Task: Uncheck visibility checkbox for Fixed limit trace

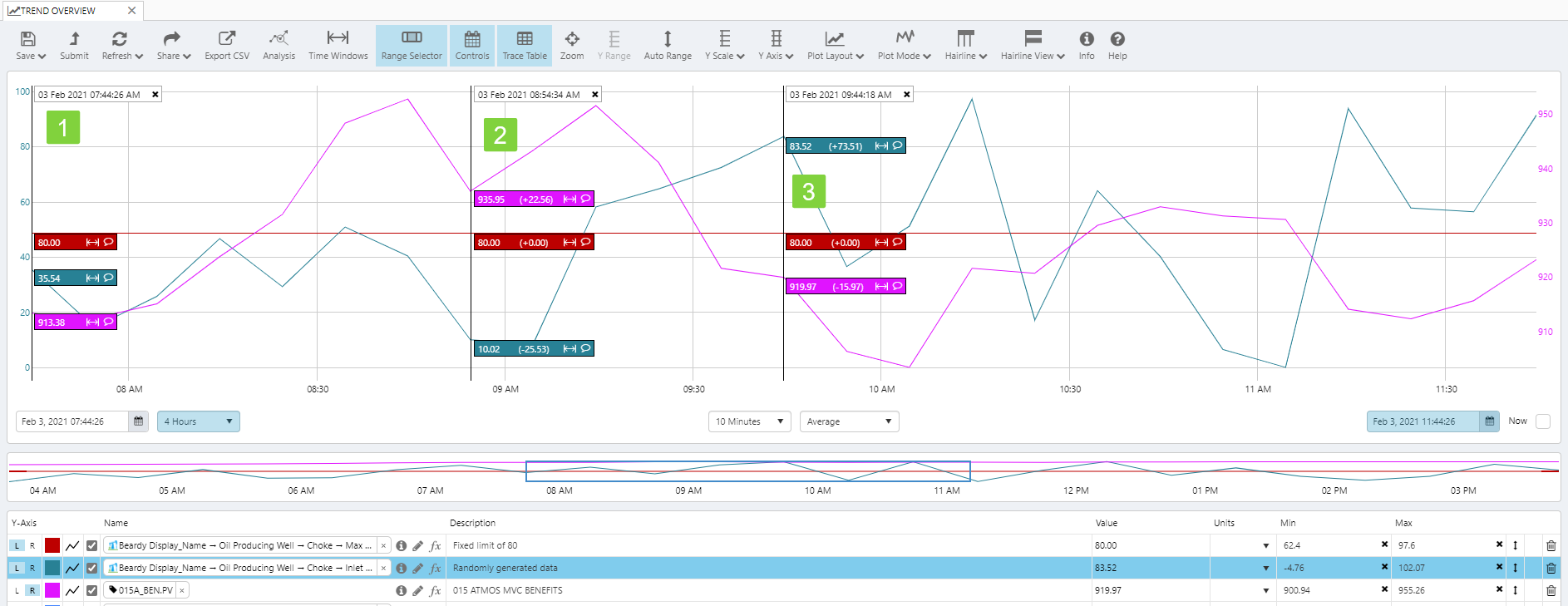Action: click(92, 545)
